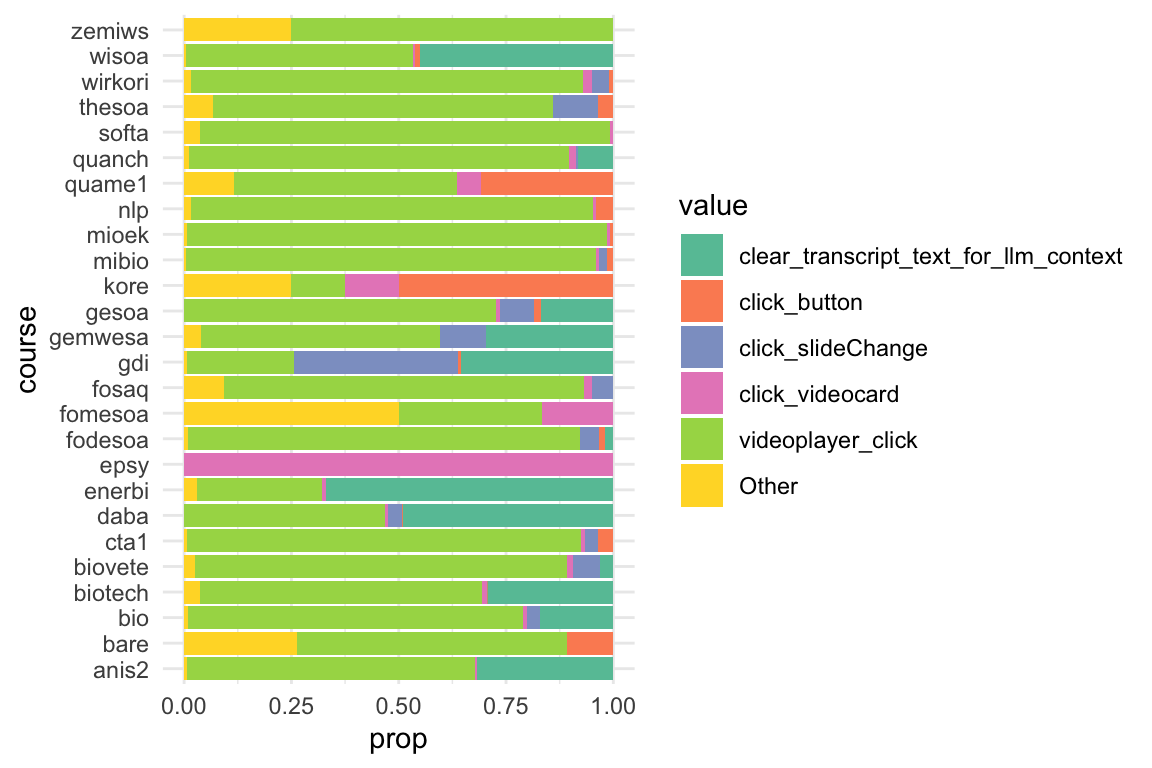Click the 'anis2' course axis label
This screenshot has height=768, width=1152.
[121, 670]
